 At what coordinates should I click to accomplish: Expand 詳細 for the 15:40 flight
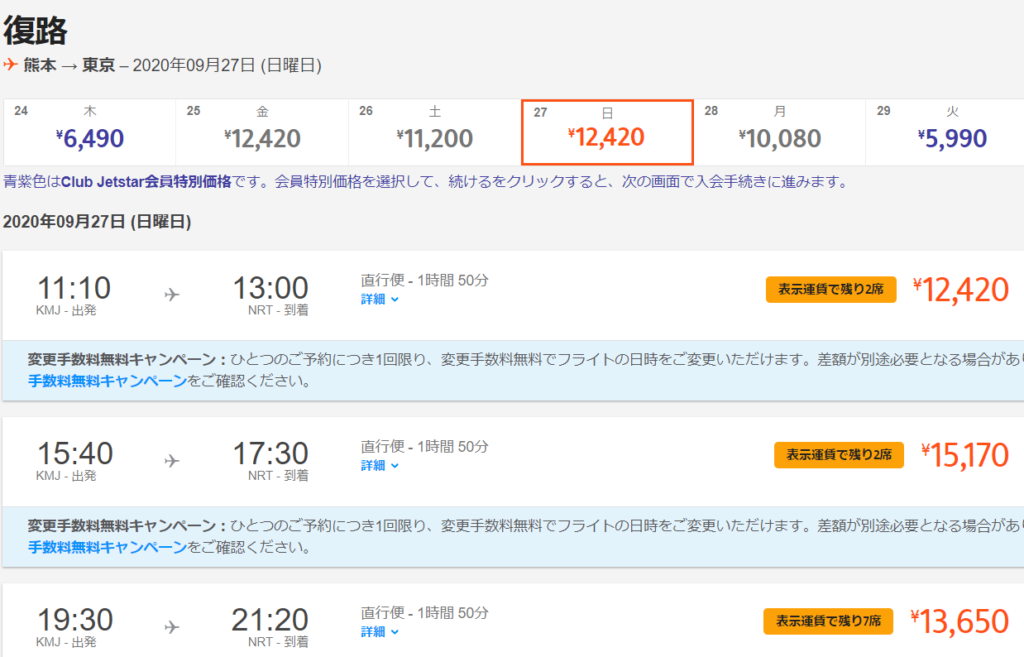point(380,465)
